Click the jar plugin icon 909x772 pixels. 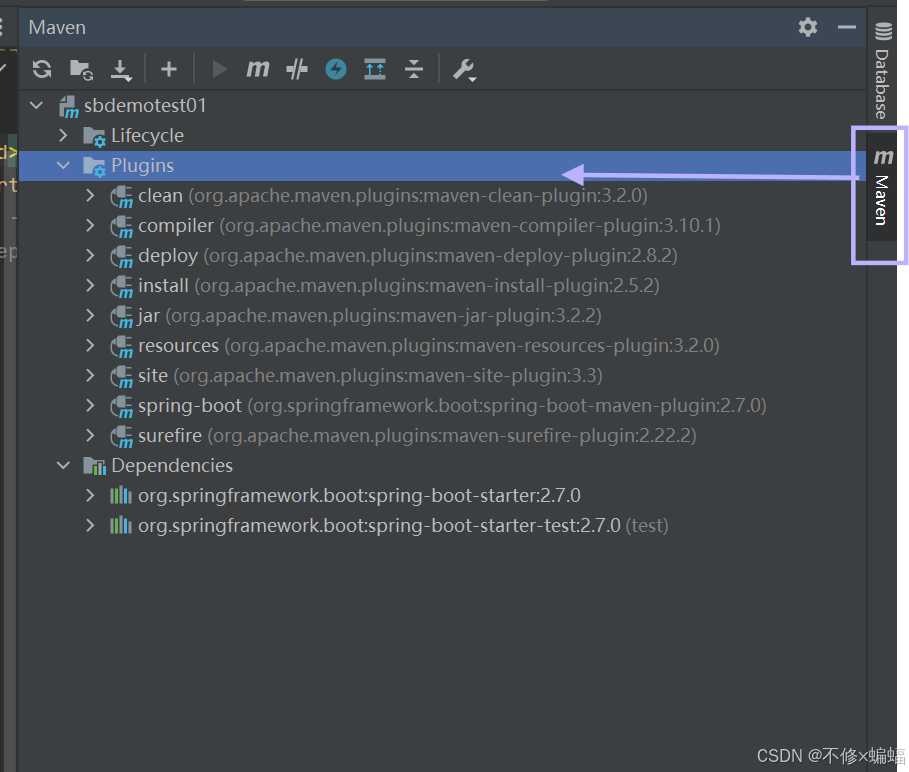coord(122,317)
